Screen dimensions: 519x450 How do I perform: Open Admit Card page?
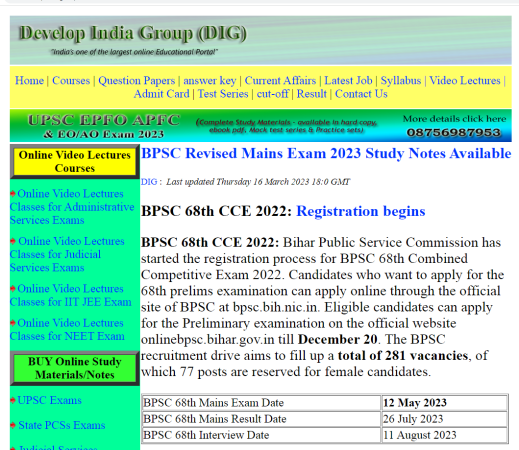tap(162, 94)
